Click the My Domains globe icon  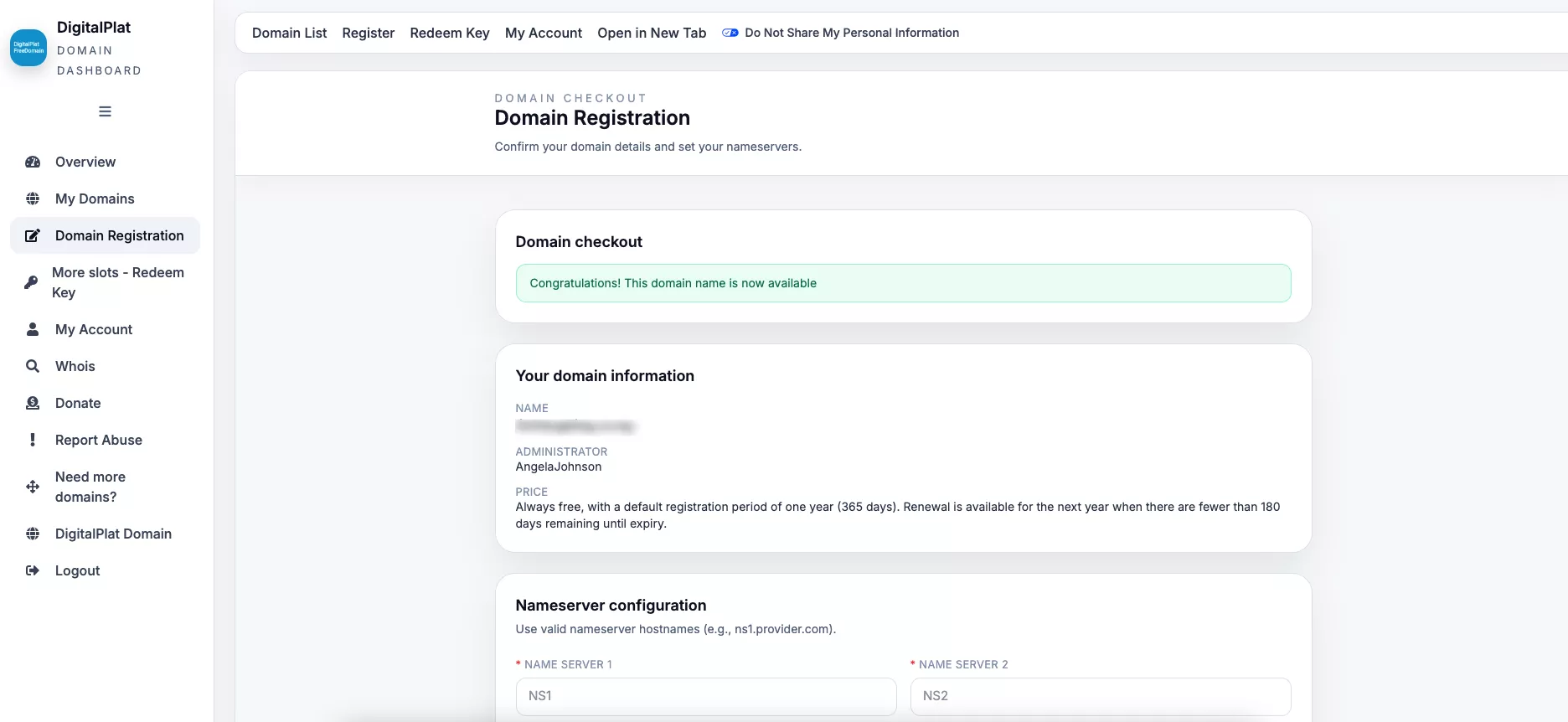pyautogui.click(x=33, y=199)
